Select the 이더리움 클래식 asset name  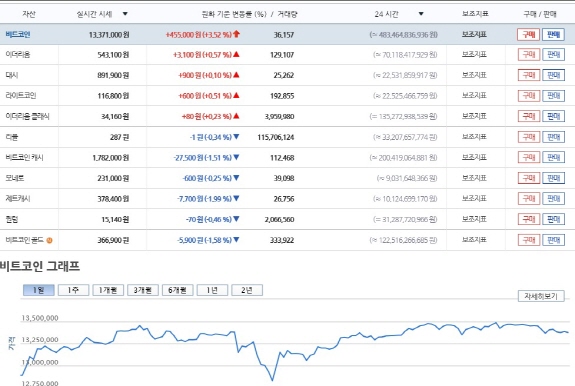(x=28, y=116)
